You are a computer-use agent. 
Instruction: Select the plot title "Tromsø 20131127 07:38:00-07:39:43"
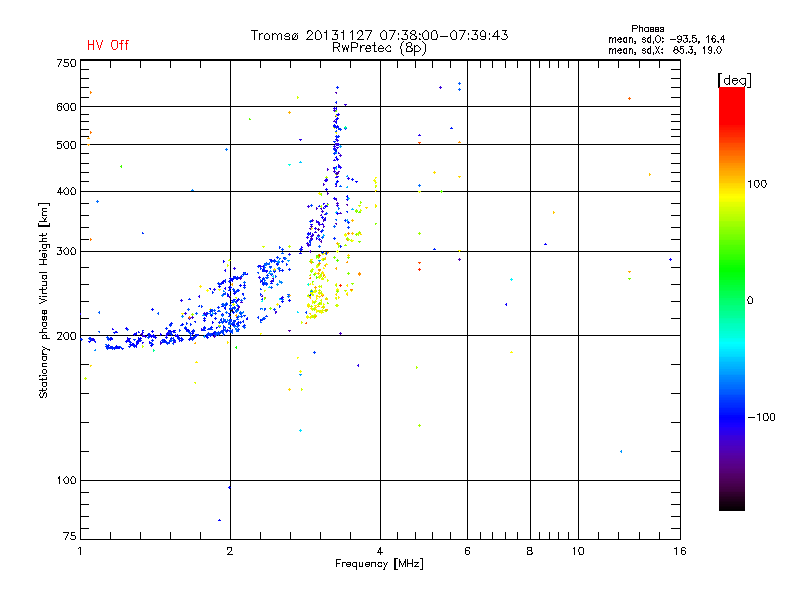pos(380,35)
